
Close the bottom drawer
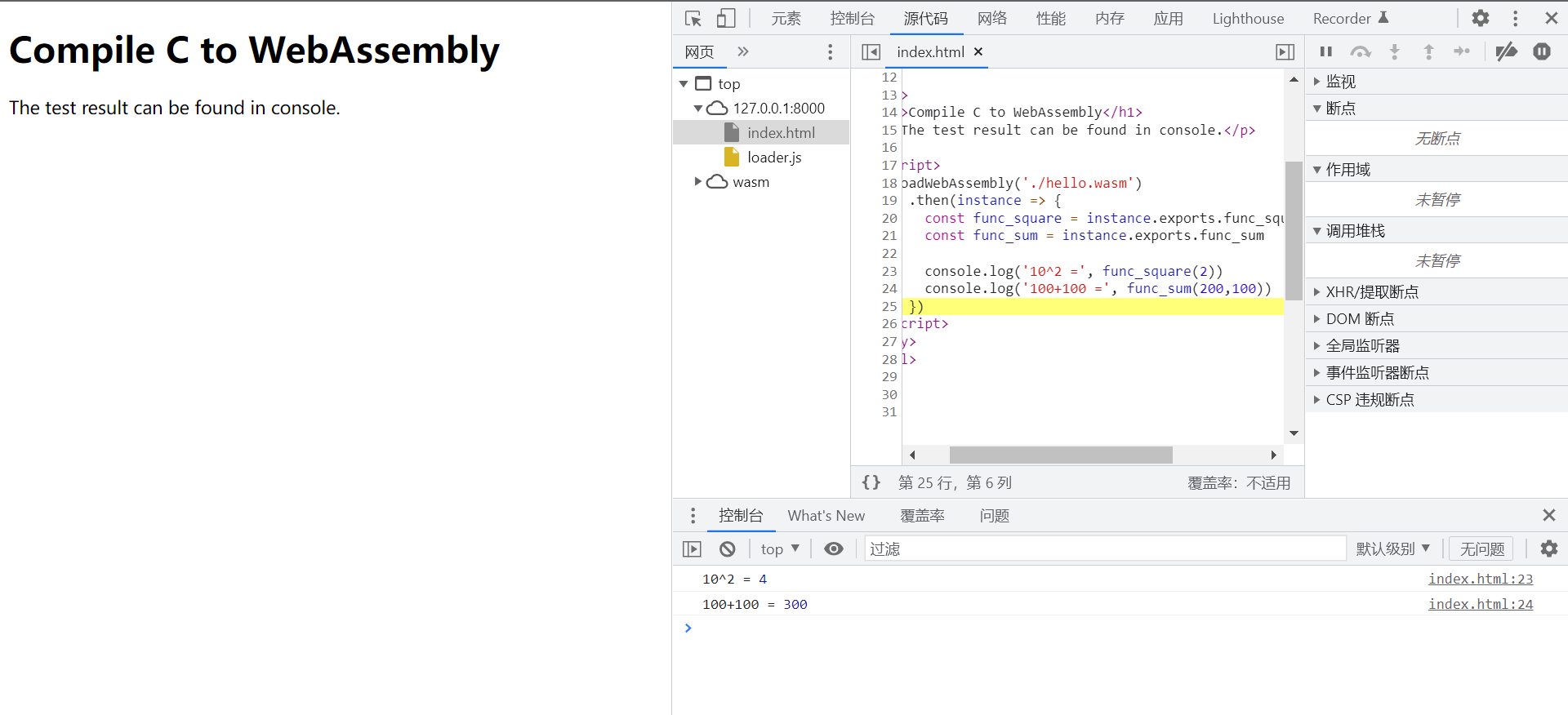click(1549, 515)
